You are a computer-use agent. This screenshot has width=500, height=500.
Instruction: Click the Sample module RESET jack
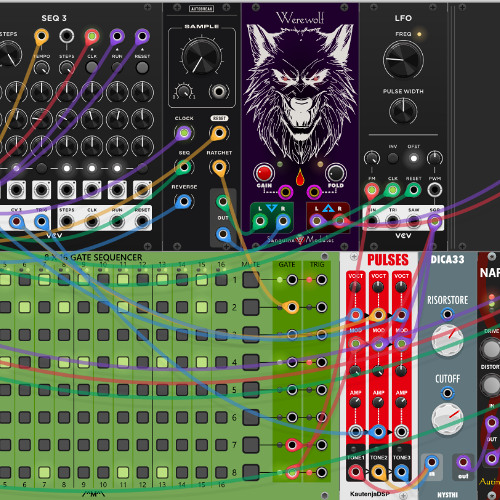click(219, 133)
